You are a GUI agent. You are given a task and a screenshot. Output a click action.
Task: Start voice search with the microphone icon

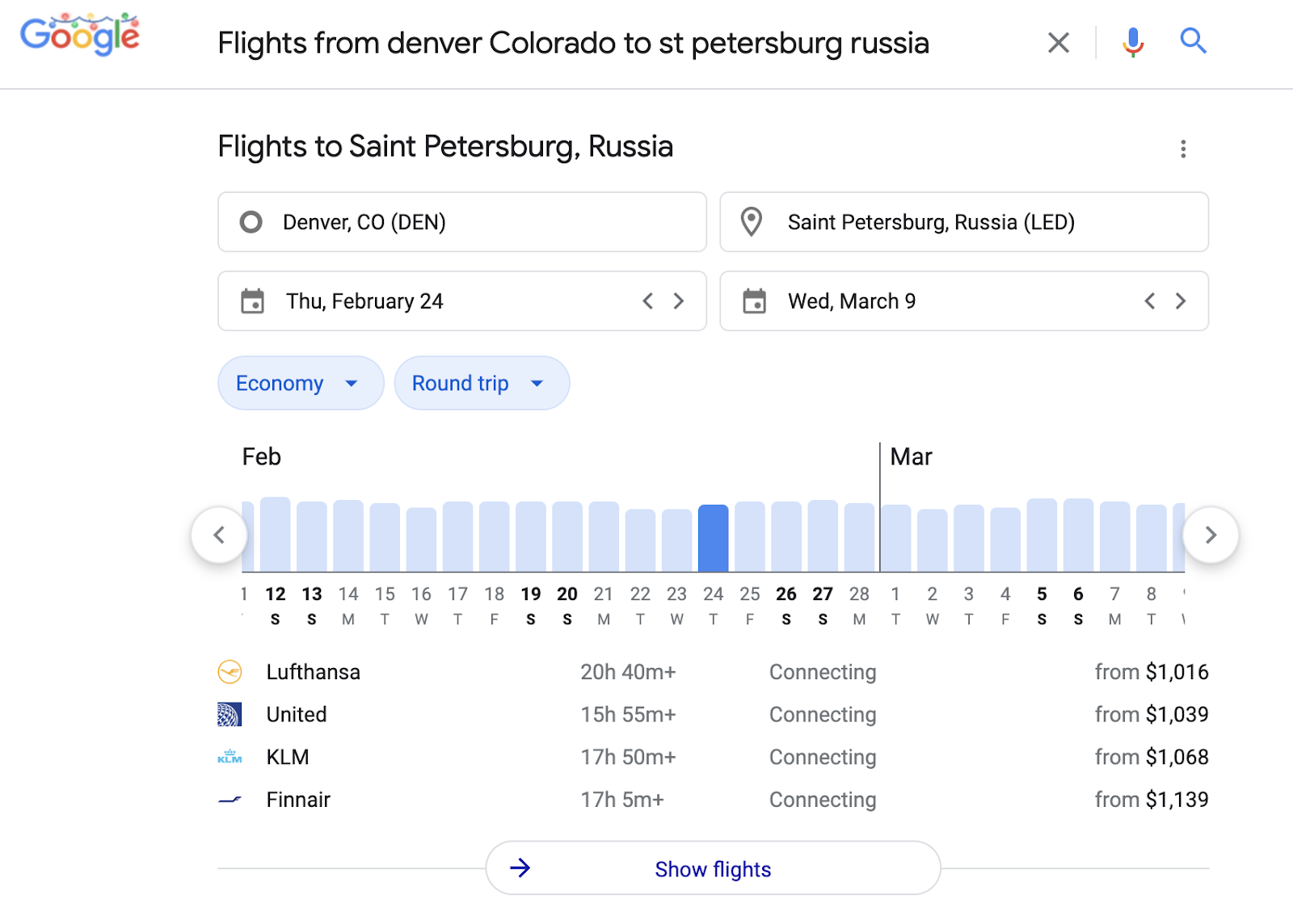coord(1133,42)
